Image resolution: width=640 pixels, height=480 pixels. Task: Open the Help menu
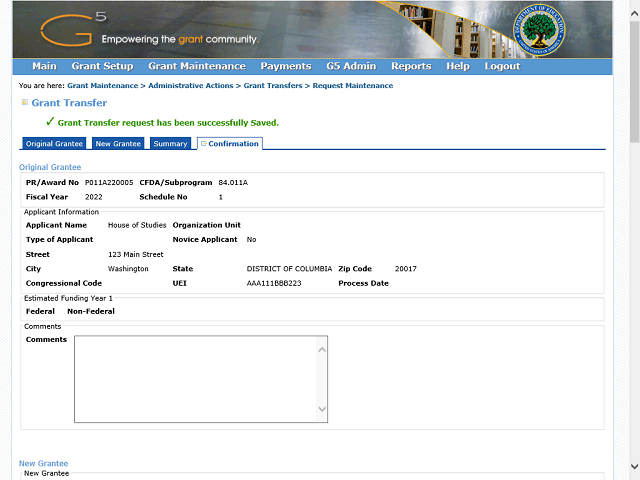point(458,66)
